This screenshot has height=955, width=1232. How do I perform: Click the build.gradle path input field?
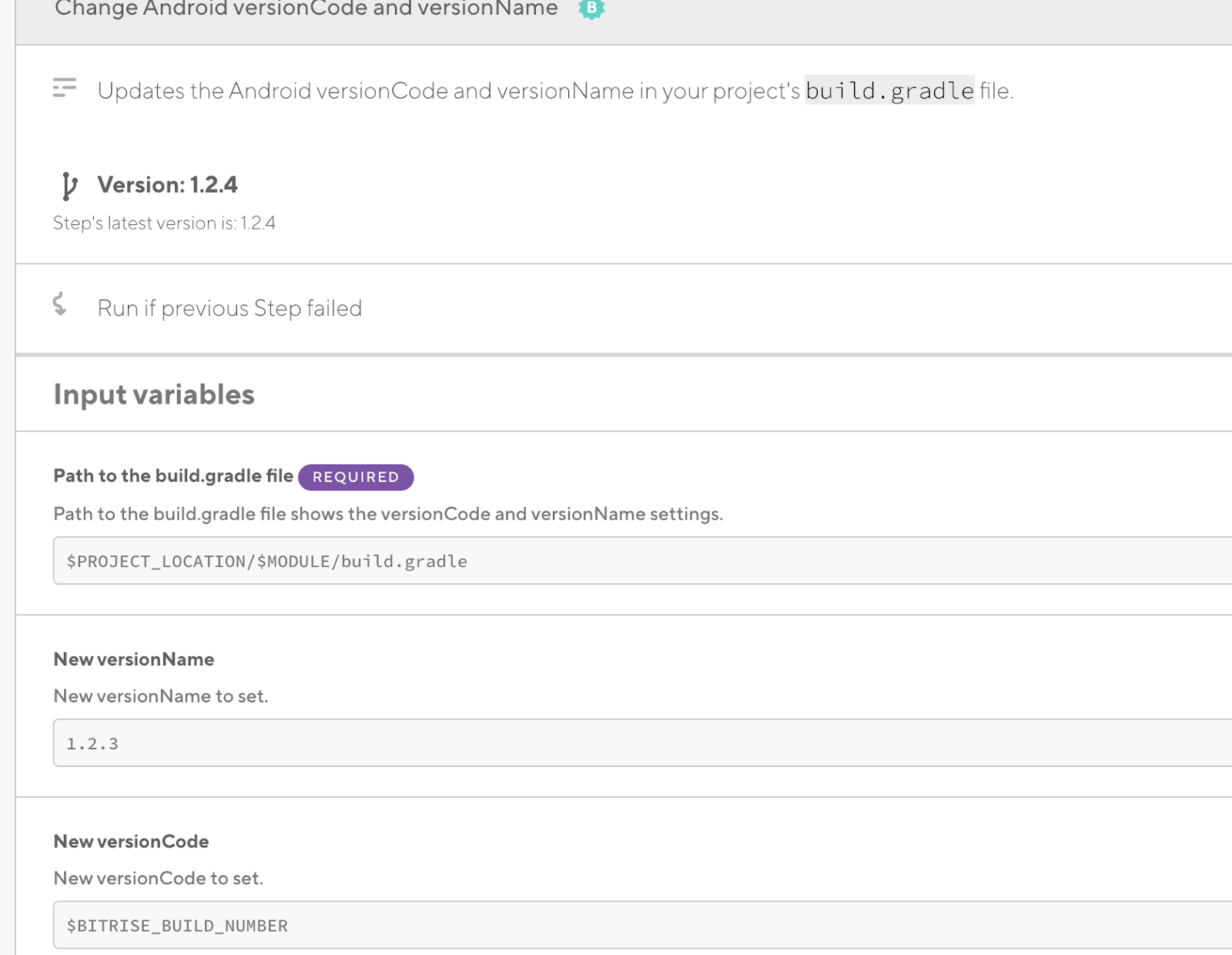pyautogui.click(x=642, y=561)
